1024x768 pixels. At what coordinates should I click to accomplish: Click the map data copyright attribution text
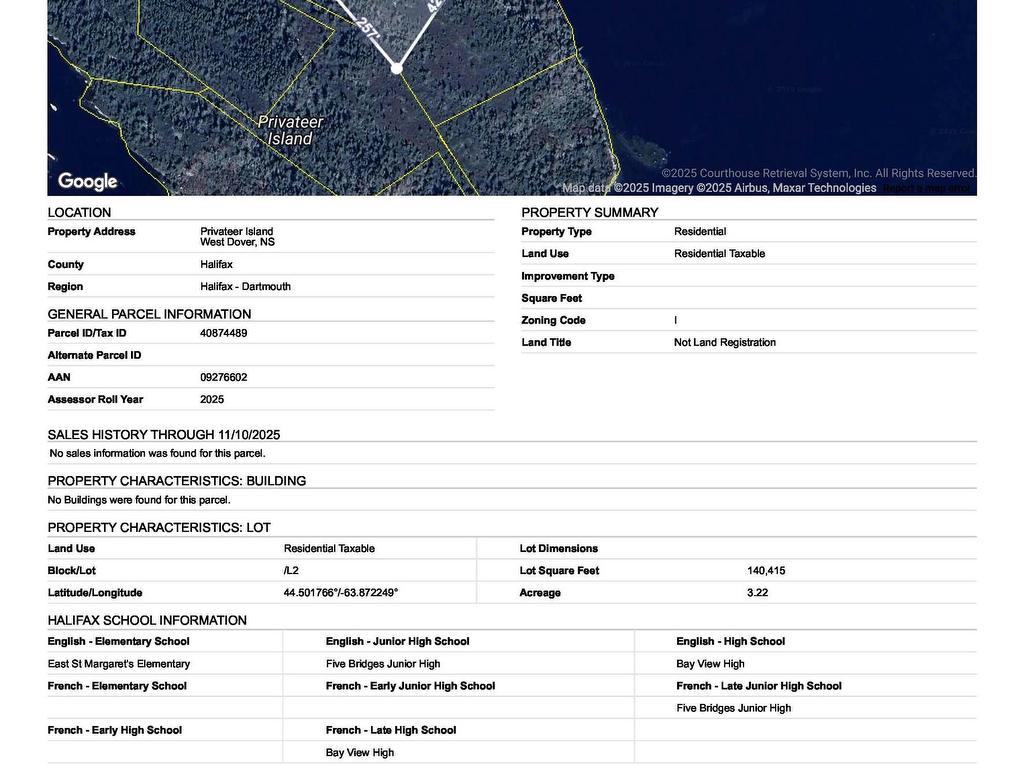point(719,188)
